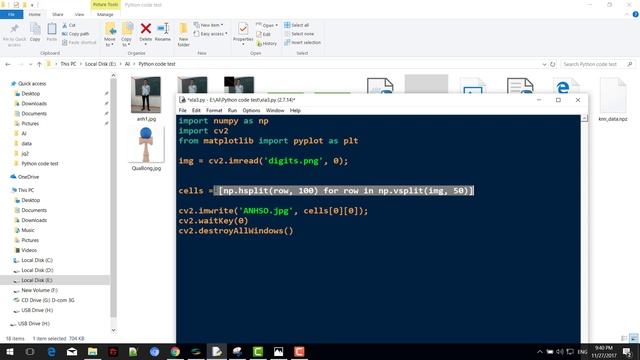The height and width of the screenshot is (360, 640).
Task: Click the Rename ribbon icon
Action: coord(163,33)
